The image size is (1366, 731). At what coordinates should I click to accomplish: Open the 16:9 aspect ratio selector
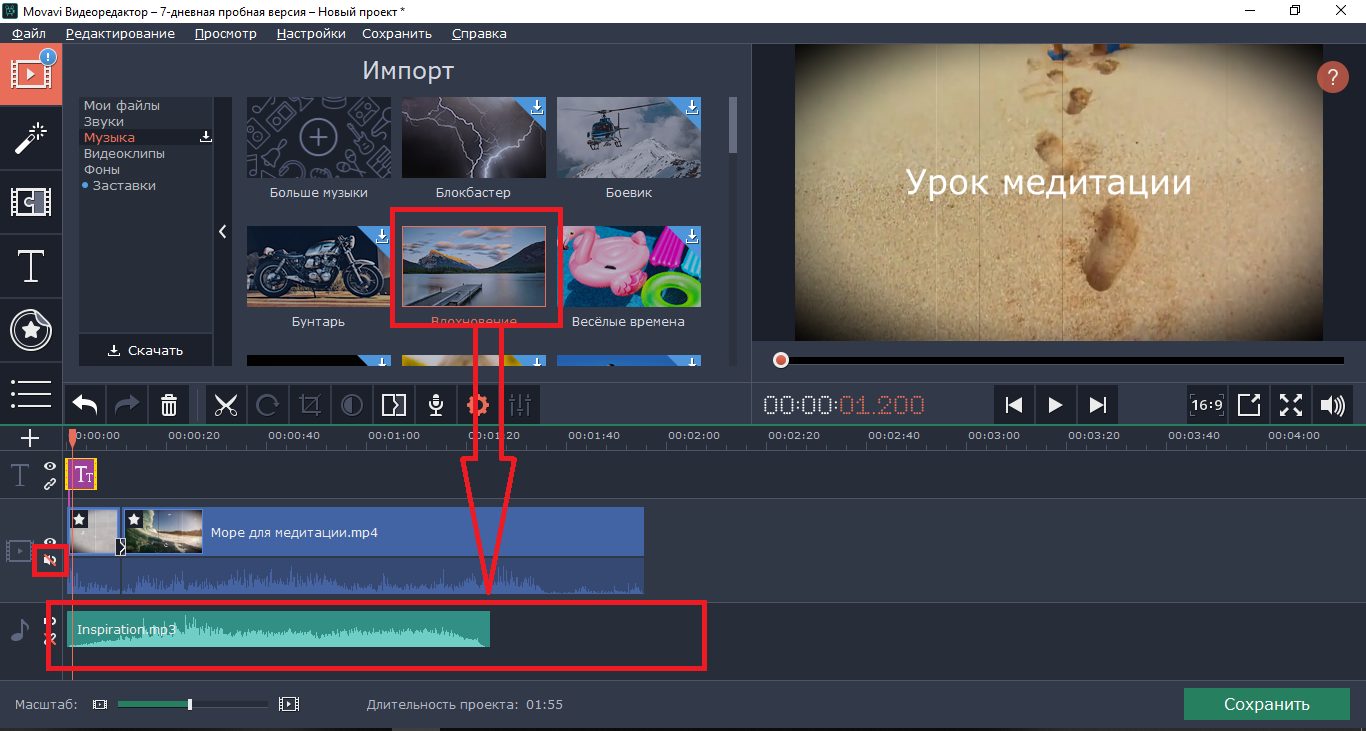[x=1207, y=405]
